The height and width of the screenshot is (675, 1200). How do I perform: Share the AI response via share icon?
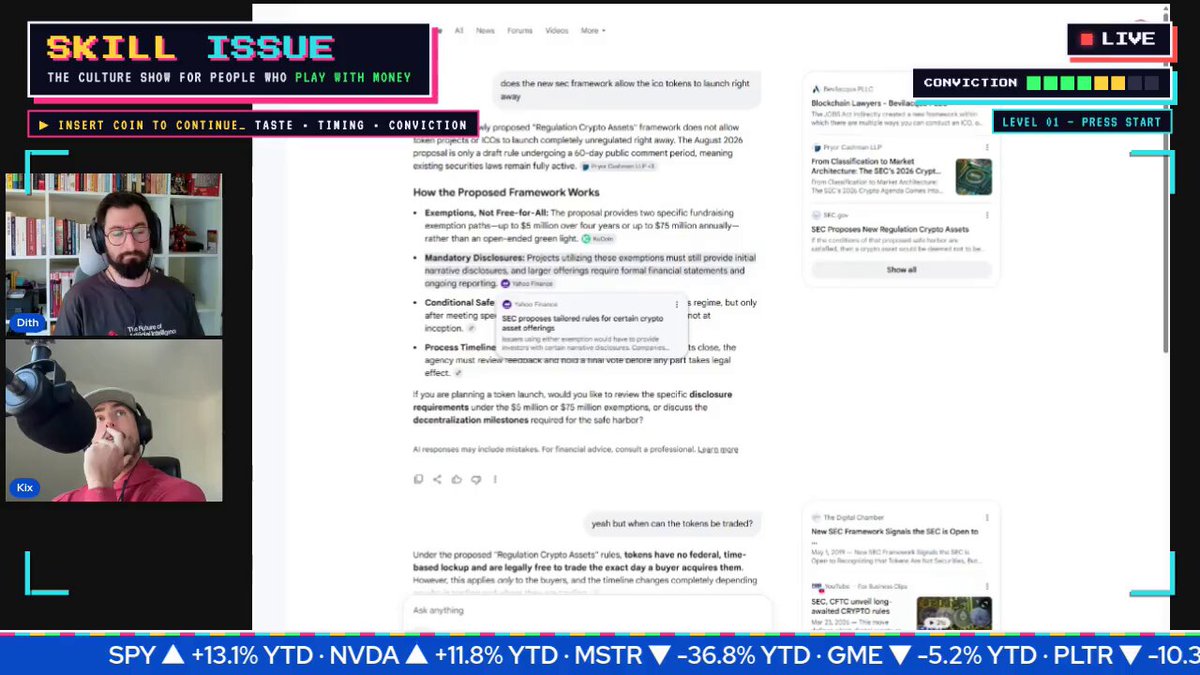(x=437, y=479)
